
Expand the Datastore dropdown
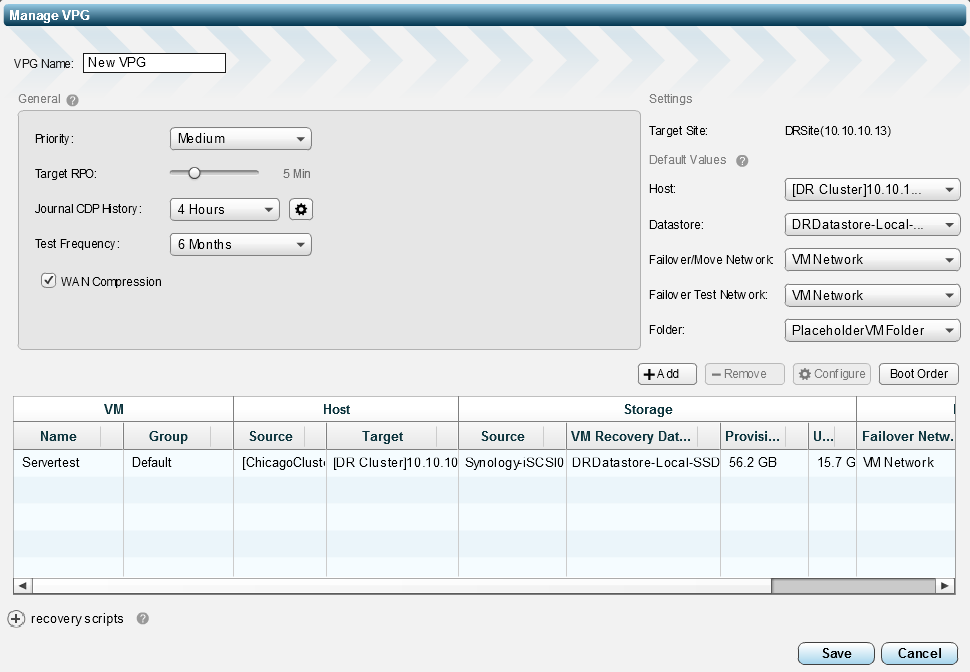pyautogui.click(x=872, y=225)
